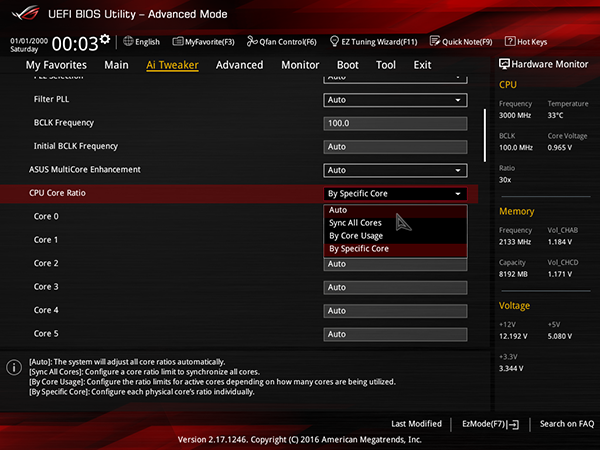Click the 01/01/2000 date
Screen dimensions: 600x450
29,41
